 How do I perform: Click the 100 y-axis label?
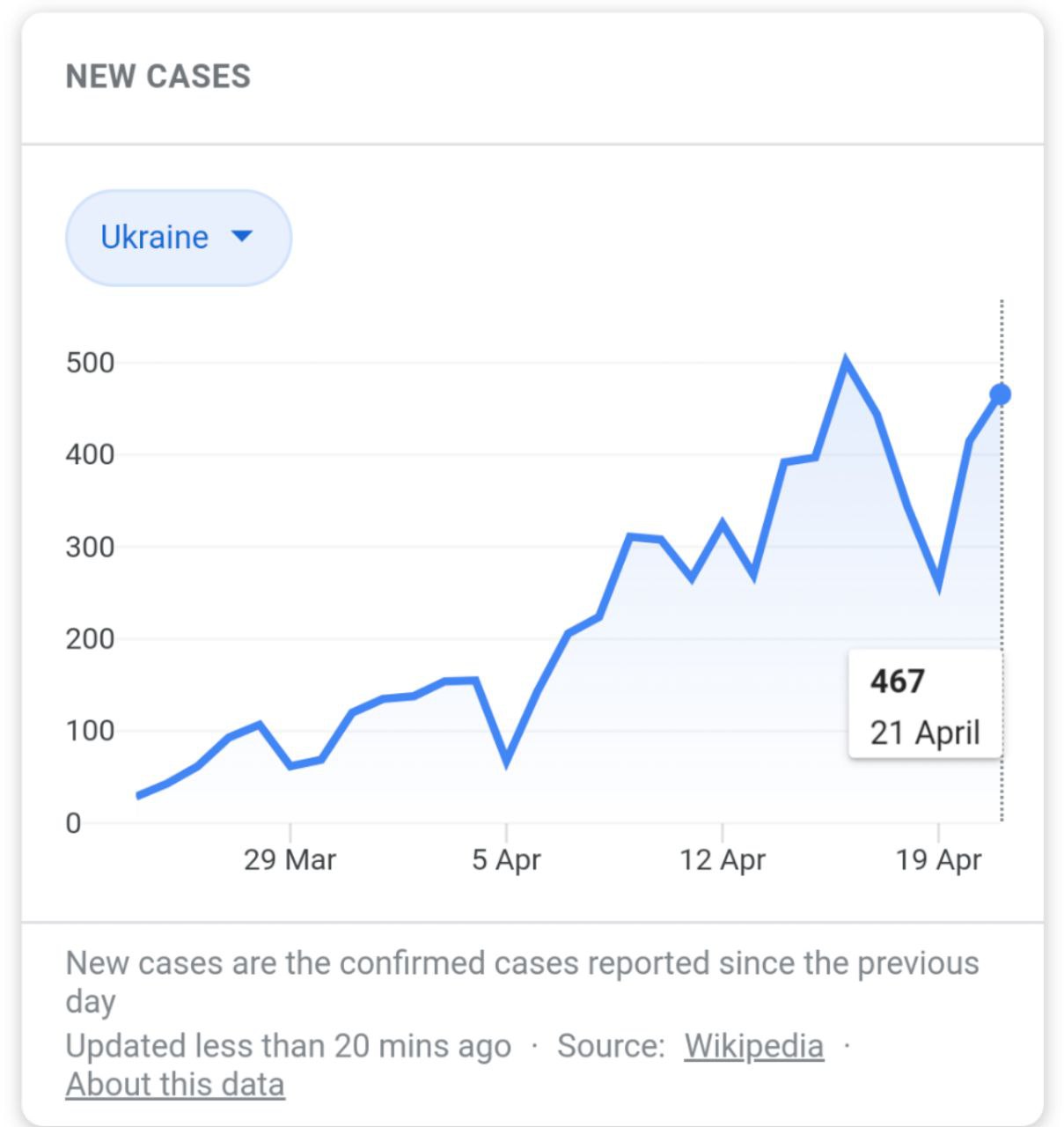tap(91, 731)
